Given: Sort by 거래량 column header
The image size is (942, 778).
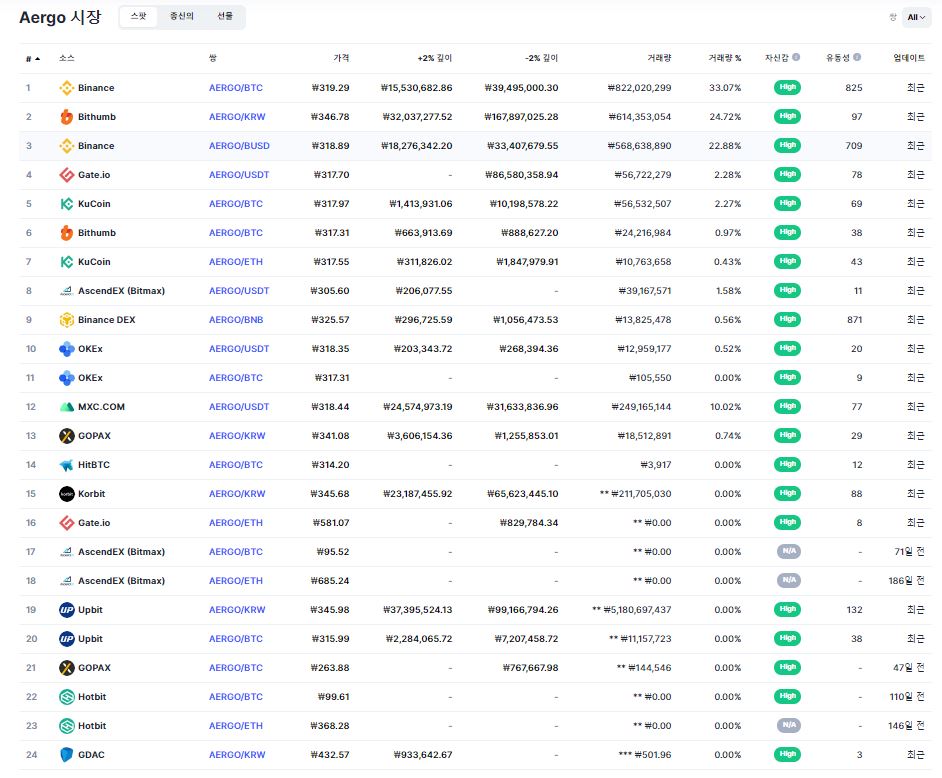Looking at the screenshot, I should pyautogui.click(x=659, y=58).
